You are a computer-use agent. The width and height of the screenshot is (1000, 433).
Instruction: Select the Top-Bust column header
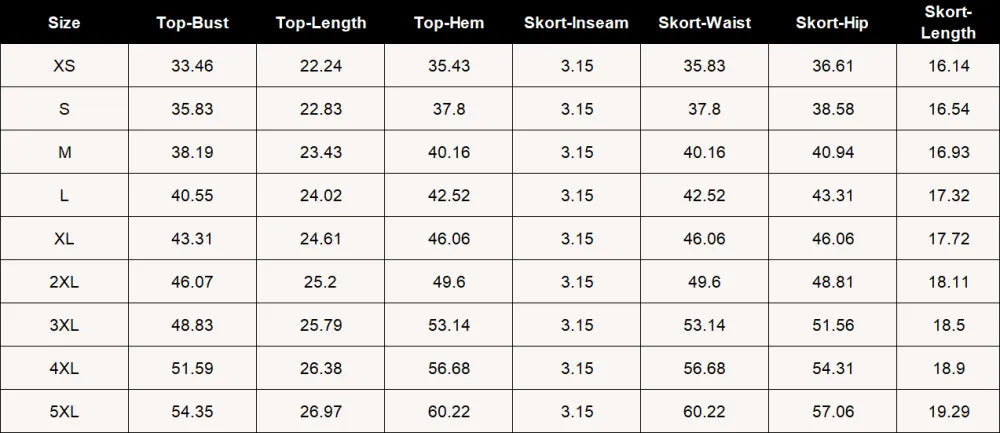click(192, 22)
